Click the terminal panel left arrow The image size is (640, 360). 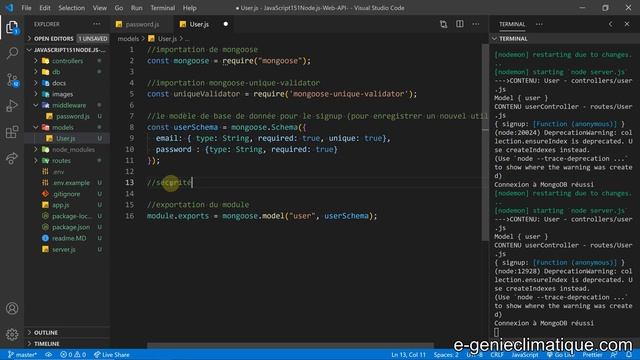(x=611, y=24)
